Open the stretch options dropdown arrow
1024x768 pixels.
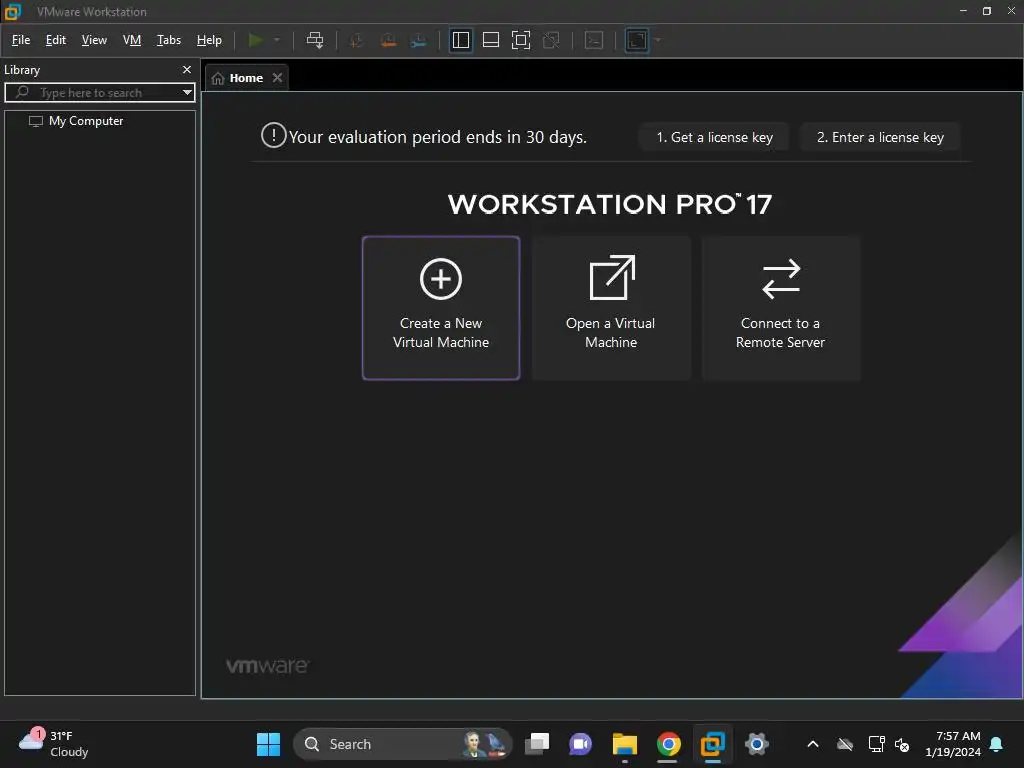click(x=658, y=40)
